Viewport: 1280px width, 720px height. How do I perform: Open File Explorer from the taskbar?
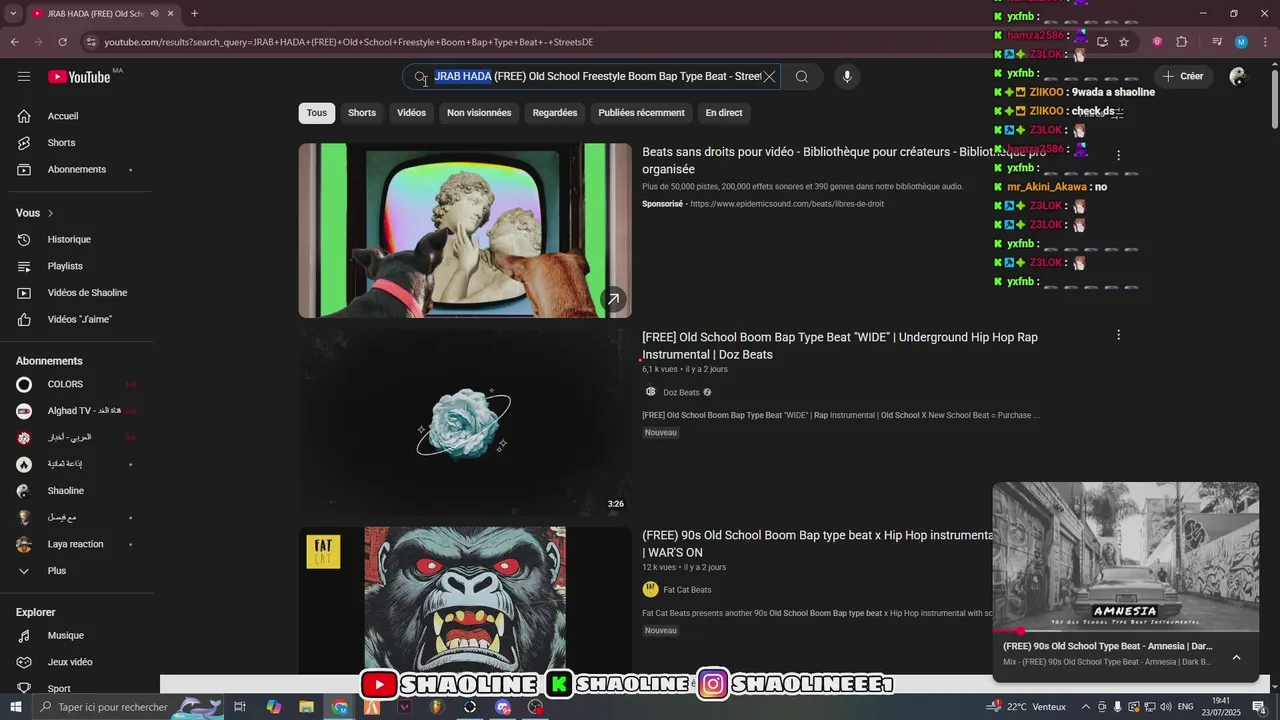pyautogui.click(x=307, y=707)
